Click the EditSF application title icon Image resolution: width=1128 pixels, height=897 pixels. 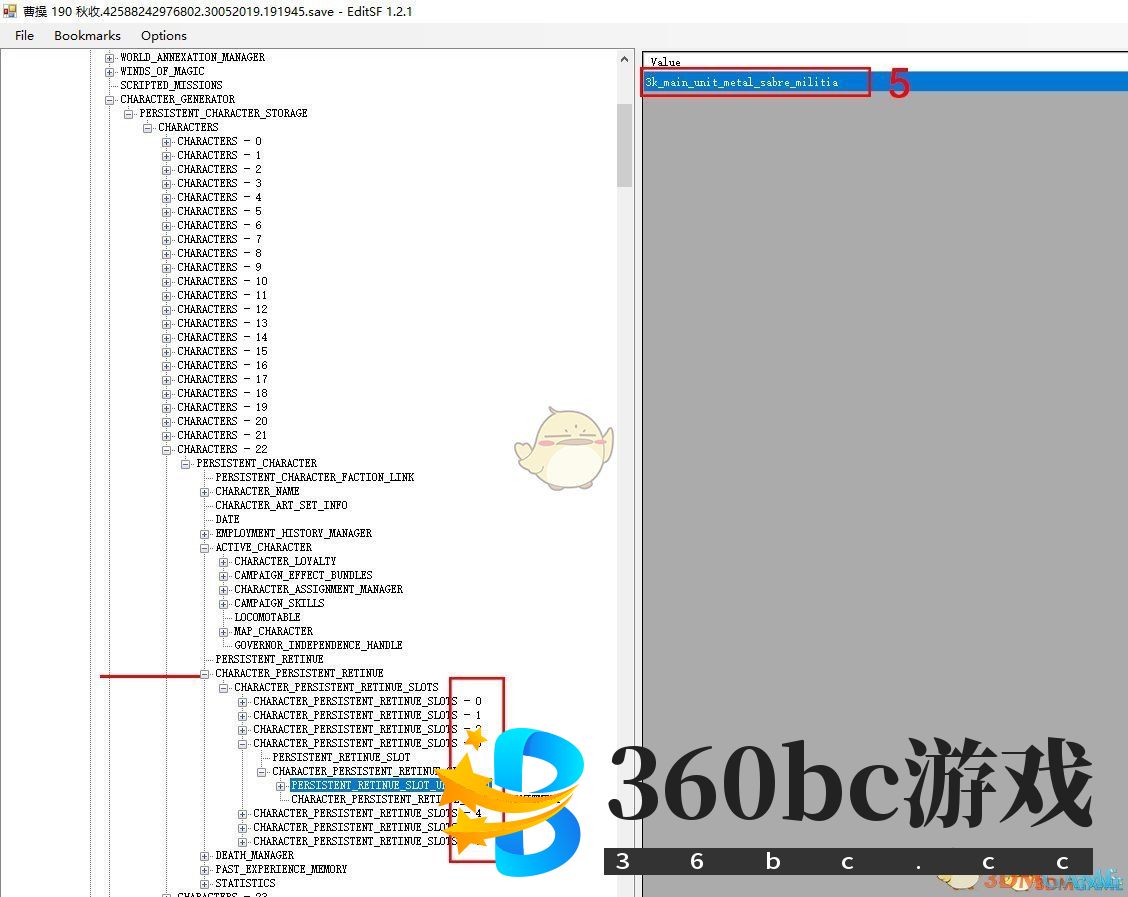point(9,11)
